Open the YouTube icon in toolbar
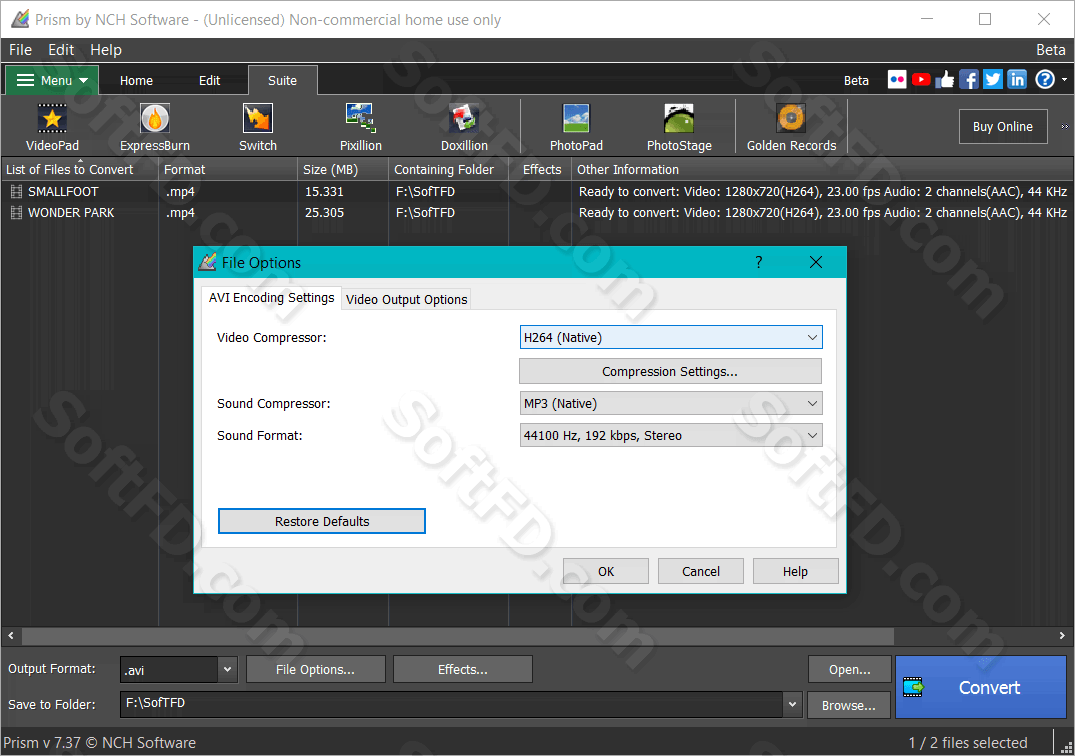 (x=921, y=80)
